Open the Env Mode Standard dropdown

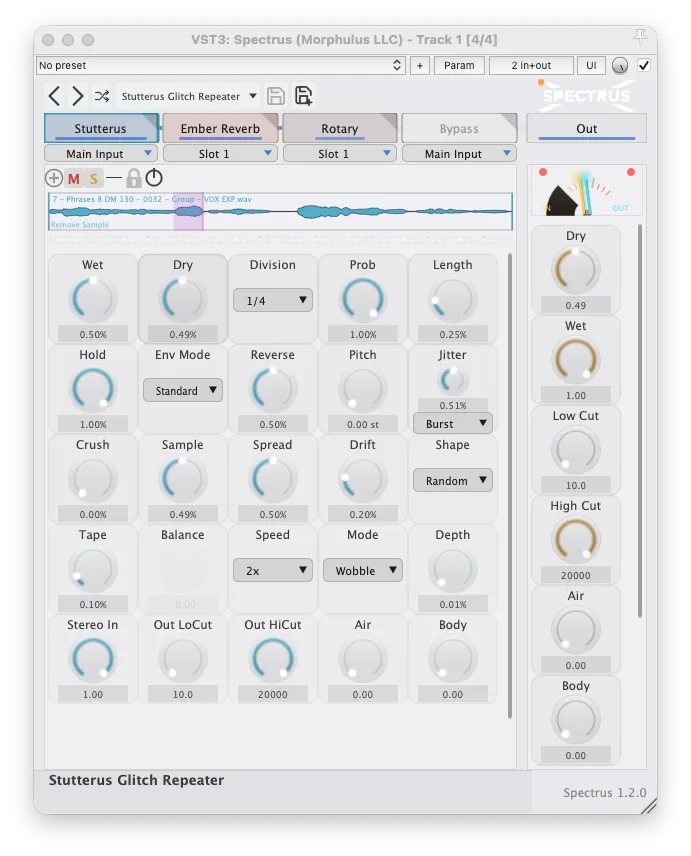(x=183, y=390)
